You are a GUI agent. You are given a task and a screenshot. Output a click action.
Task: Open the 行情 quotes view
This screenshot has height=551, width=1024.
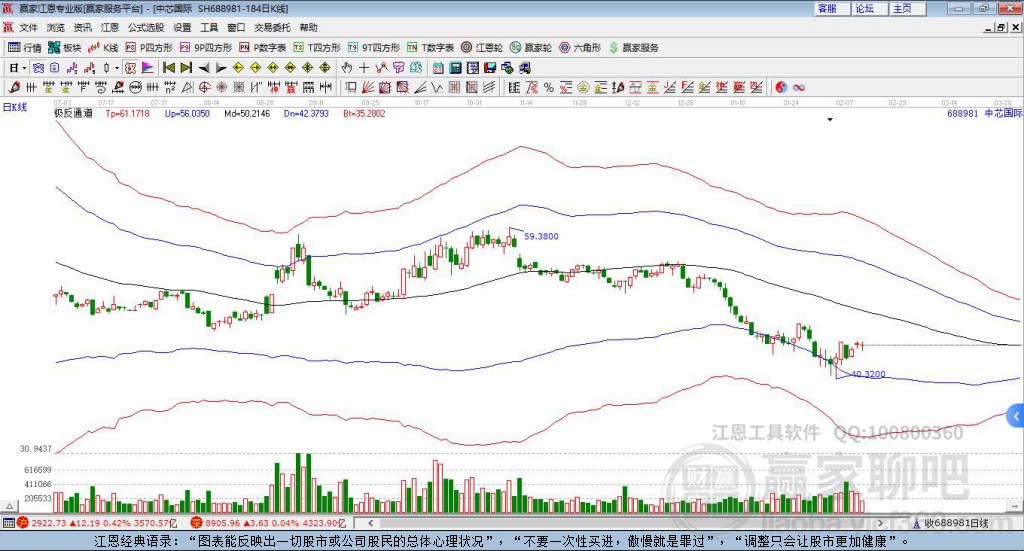[x=24, y=48]
